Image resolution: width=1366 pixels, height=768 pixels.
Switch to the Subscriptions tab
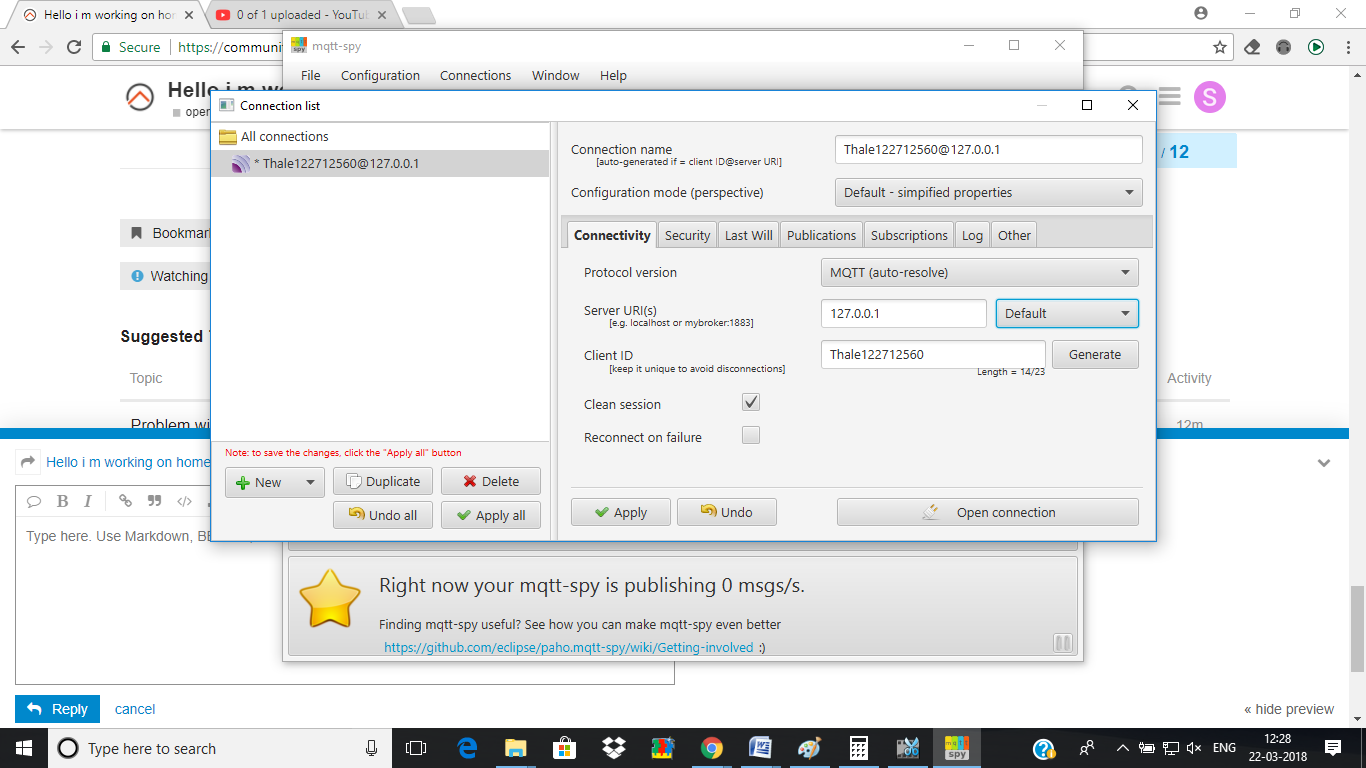(909, 235)
